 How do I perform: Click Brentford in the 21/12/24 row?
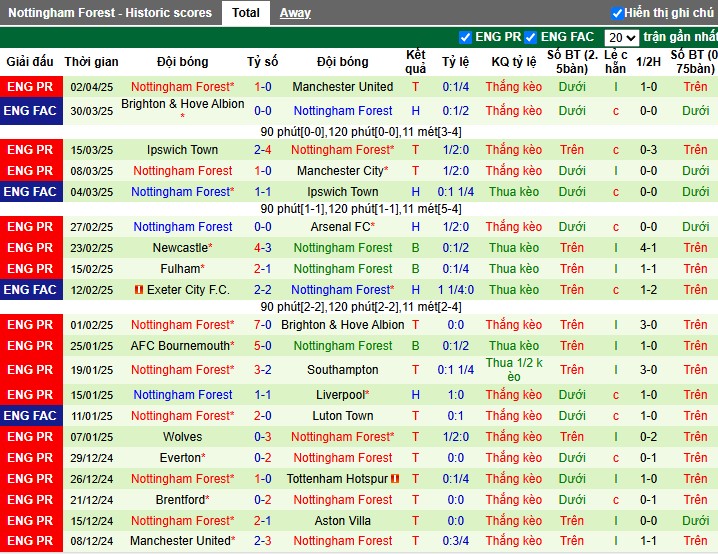tap(182, 500)
